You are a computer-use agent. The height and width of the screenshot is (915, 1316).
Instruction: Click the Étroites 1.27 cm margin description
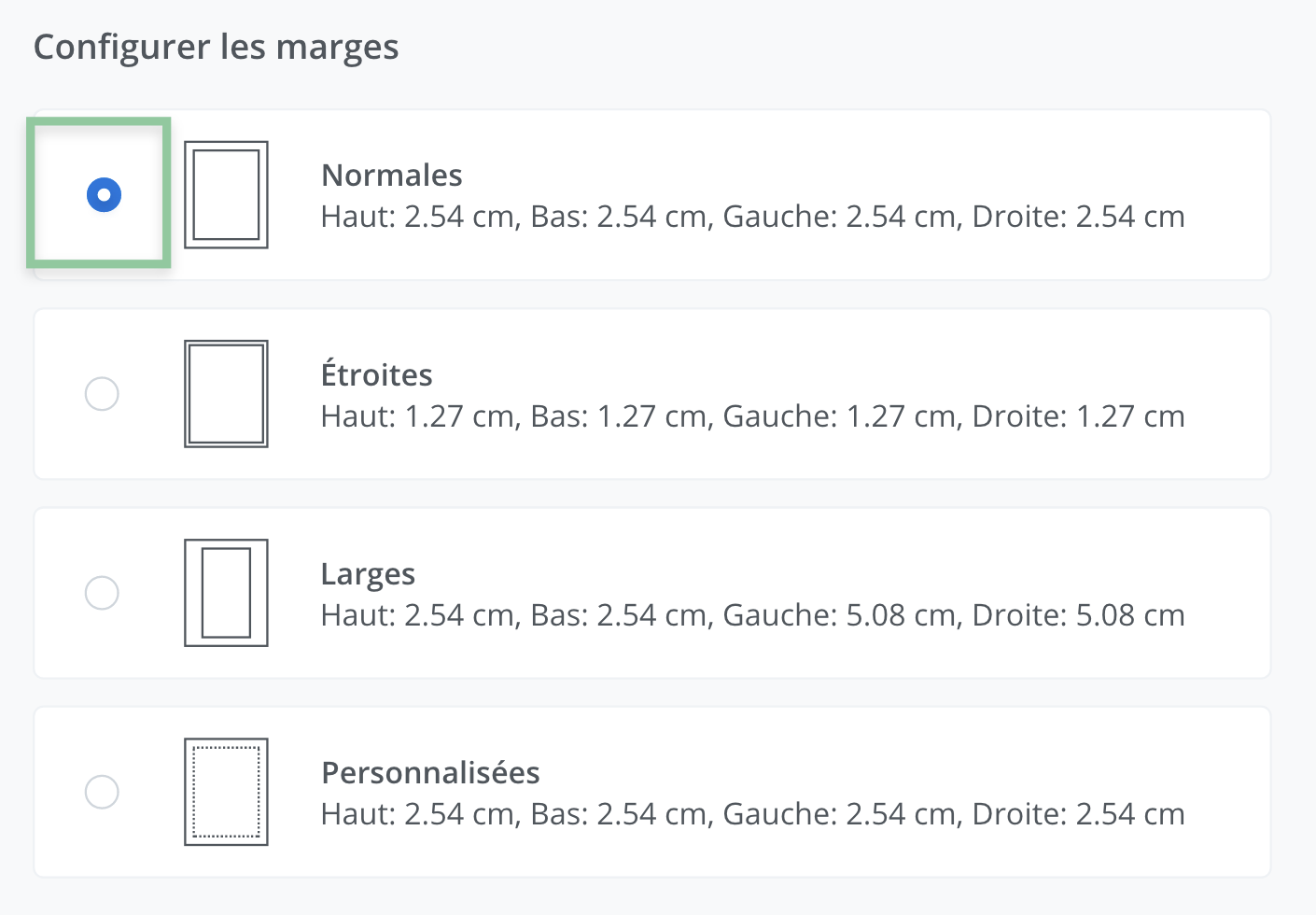pyautogui.click(x=752, y=416)
